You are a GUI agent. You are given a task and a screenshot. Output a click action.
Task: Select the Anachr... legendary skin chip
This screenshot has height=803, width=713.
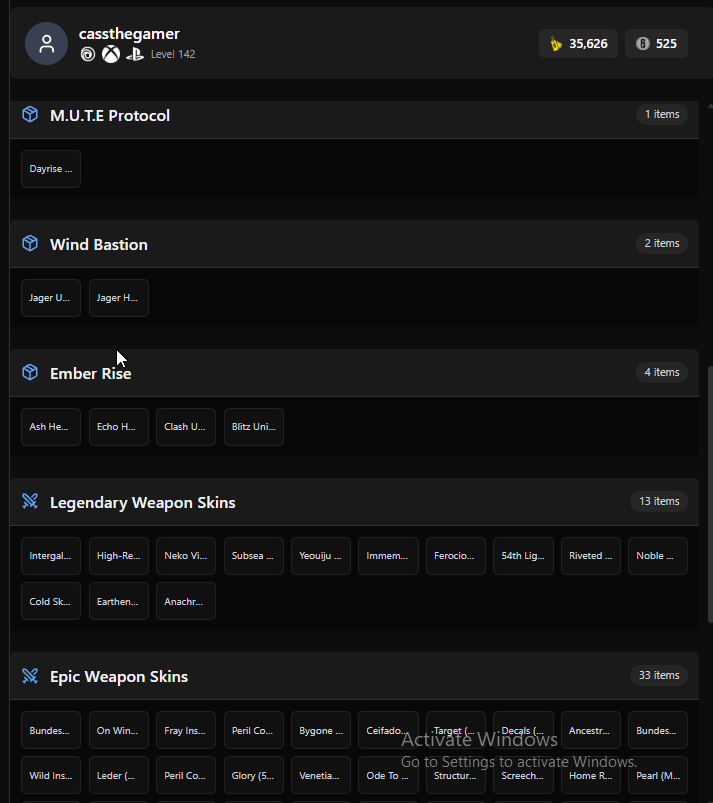tap(186, 601)
